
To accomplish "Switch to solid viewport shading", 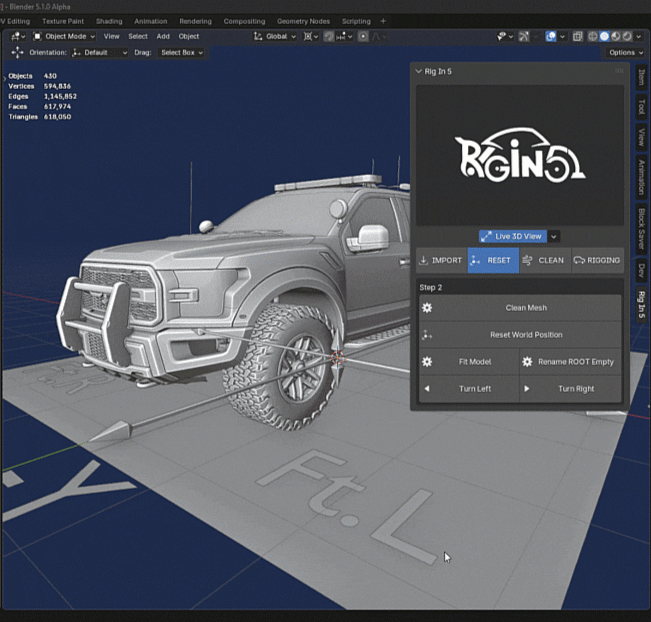I will click(x=604, y=37).
